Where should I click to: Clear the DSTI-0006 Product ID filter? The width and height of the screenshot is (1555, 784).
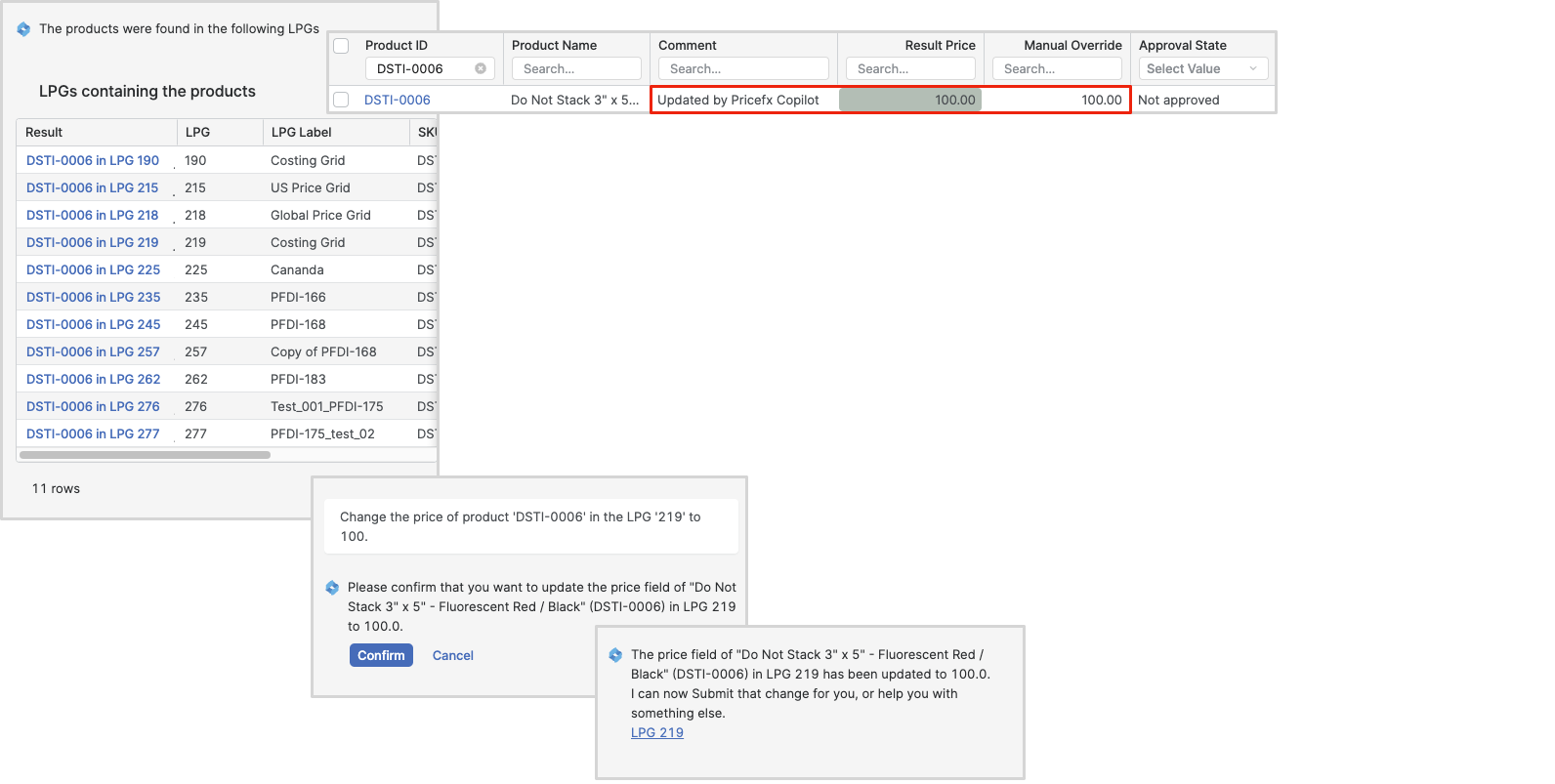(481, 68)
